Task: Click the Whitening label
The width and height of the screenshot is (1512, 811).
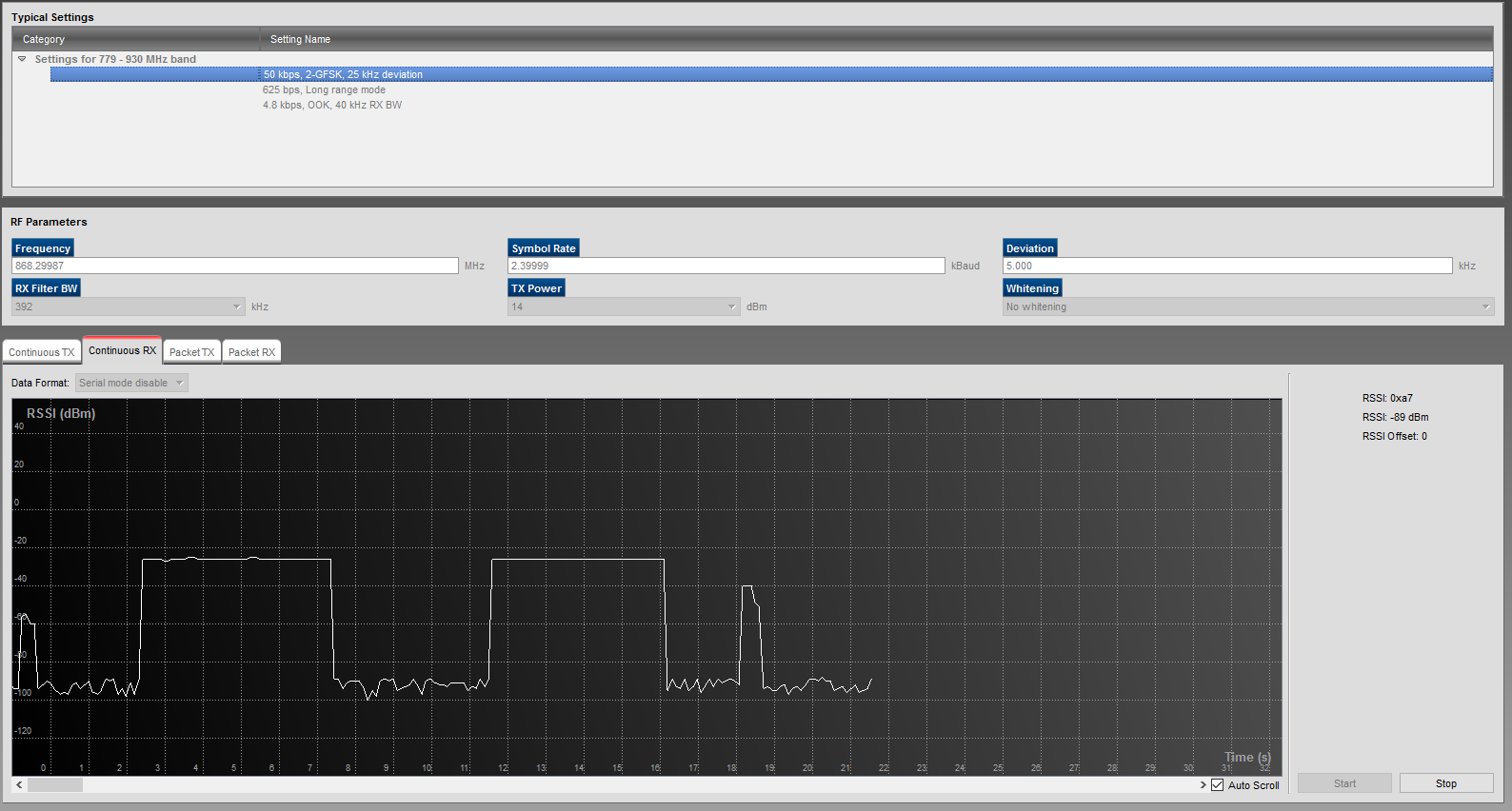Action: 1032,288
